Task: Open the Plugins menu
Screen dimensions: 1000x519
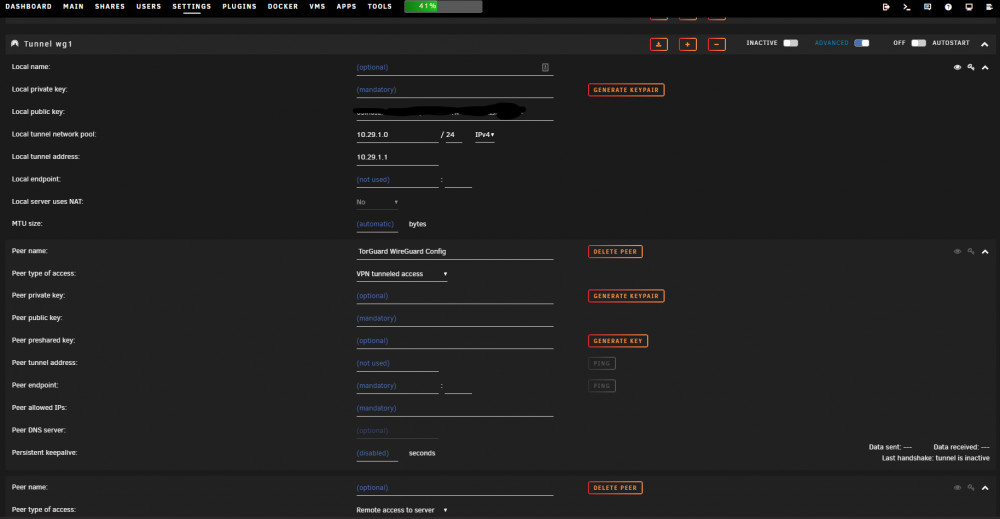Action: (239, 6)
